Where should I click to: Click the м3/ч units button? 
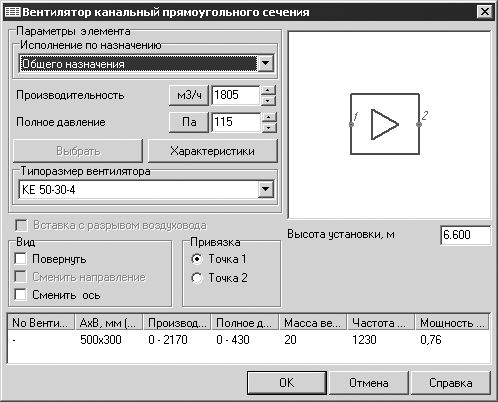(x=189, y=95)
